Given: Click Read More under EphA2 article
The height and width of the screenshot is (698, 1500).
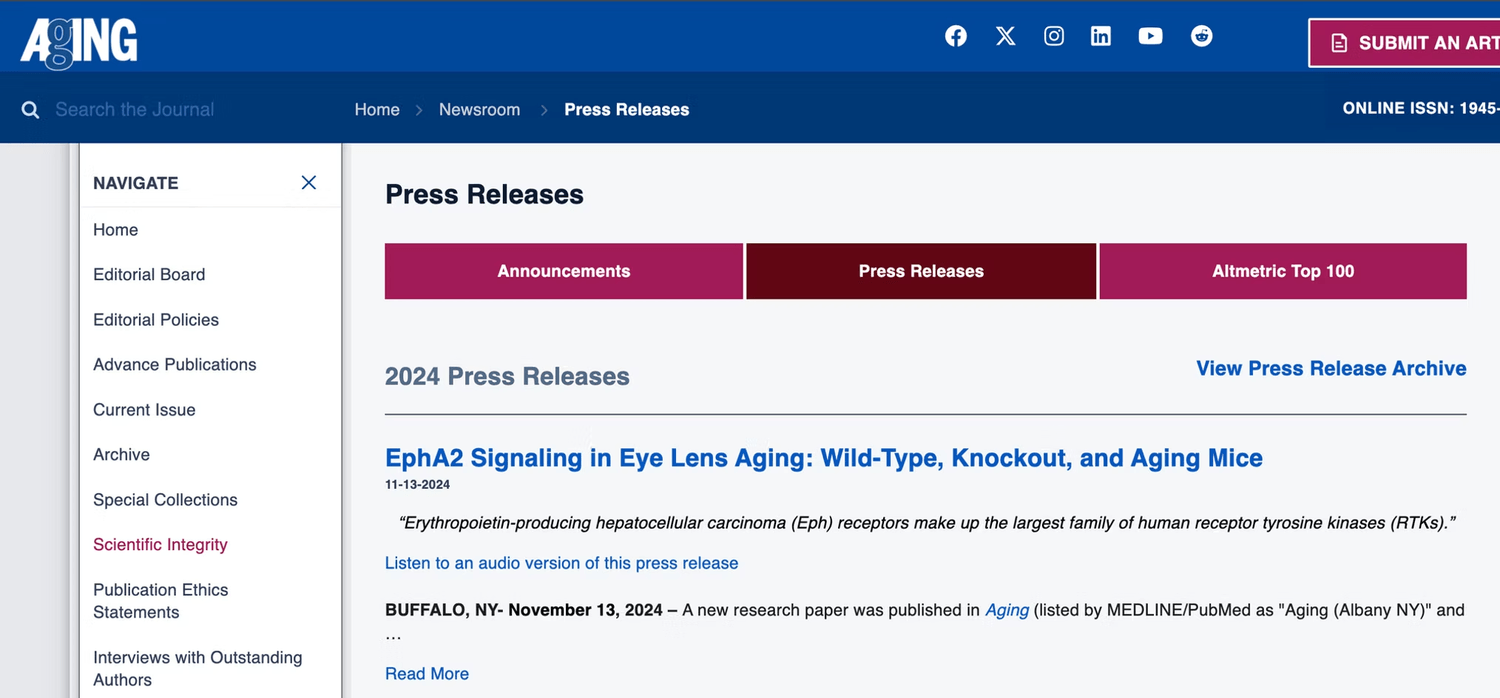Looking at the screenshot, I should pos(427,674).
